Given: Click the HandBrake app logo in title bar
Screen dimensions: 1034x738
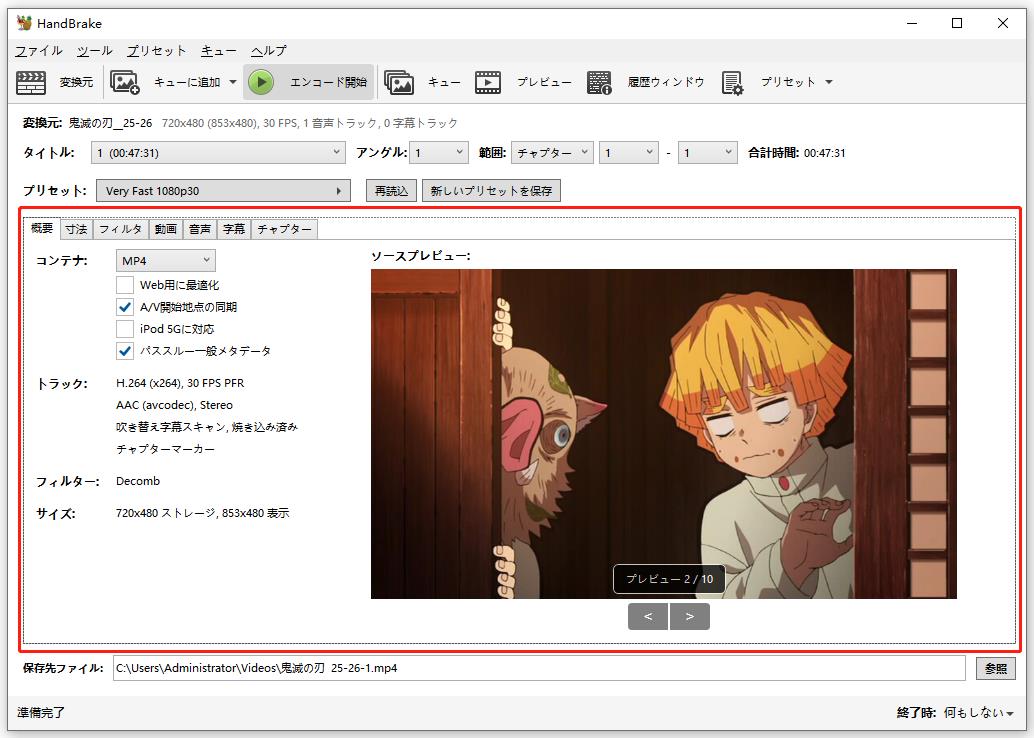Looking at the screenshot, I should [x=24, y=23].
